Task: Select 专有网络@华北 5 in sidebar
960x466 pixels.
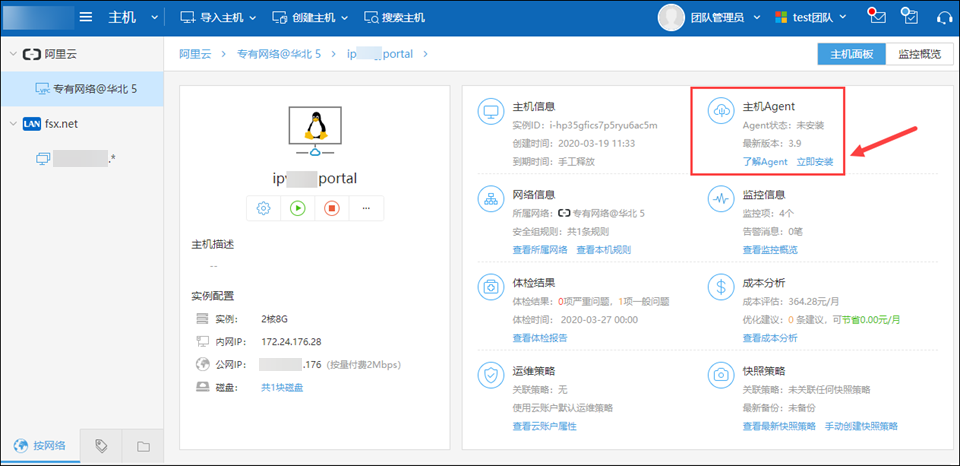Action: 81,89
